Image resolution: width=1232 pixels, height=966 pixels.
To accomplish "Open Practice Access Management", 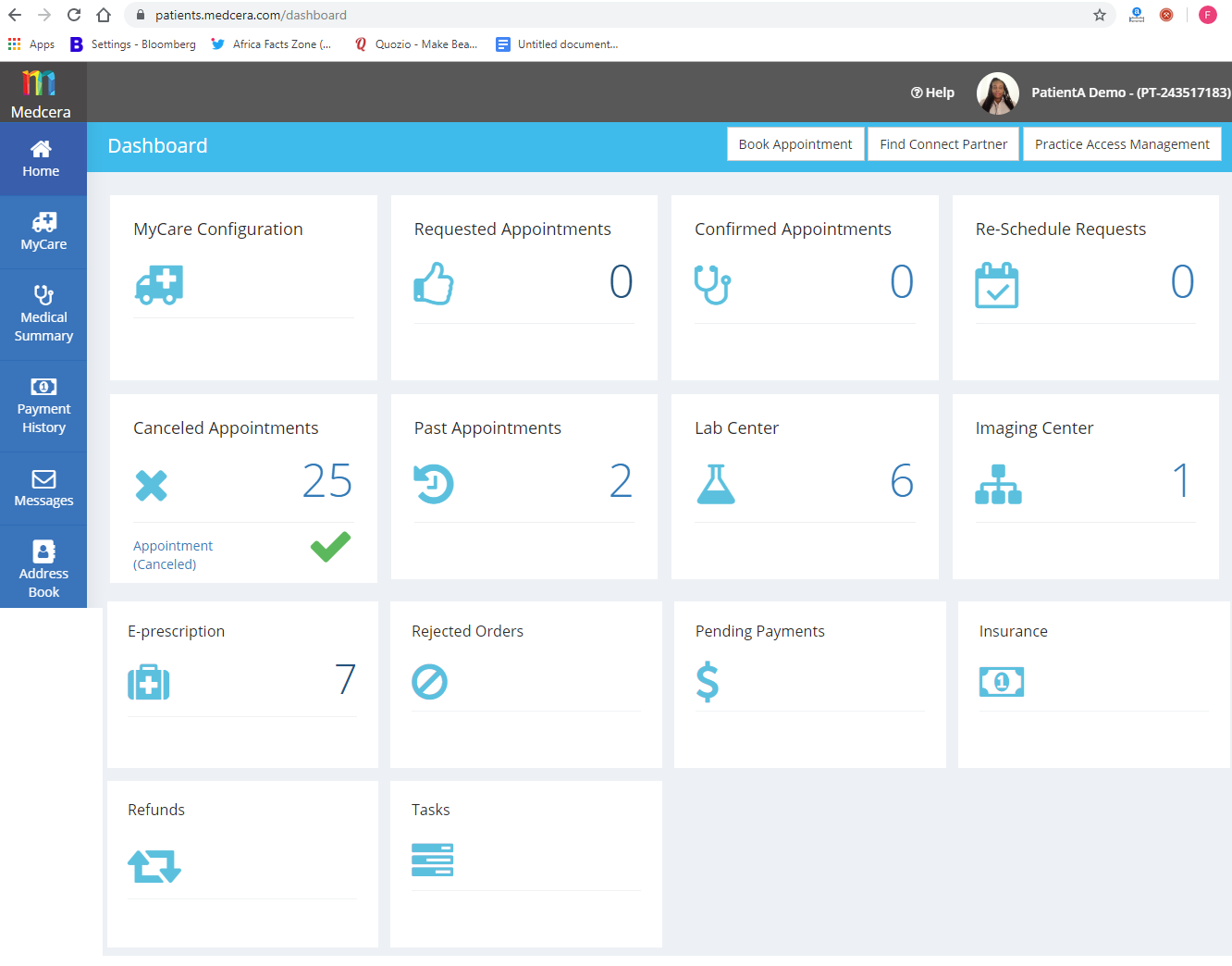I will [x=1121, y=144].
